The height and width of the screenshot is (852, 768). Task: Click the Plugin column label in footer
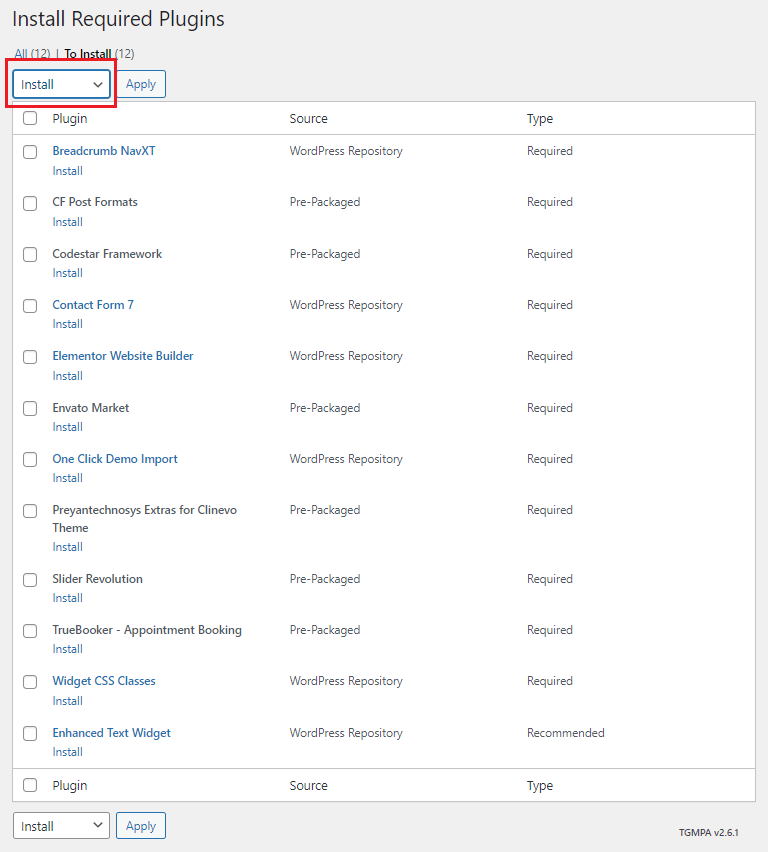(70, 785)
